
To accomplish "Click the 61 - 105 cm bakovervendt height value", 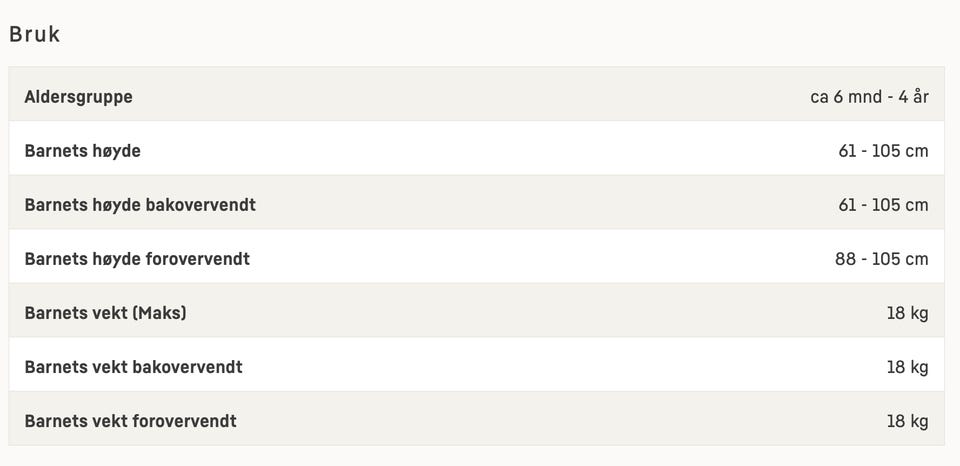I will 883,205.
